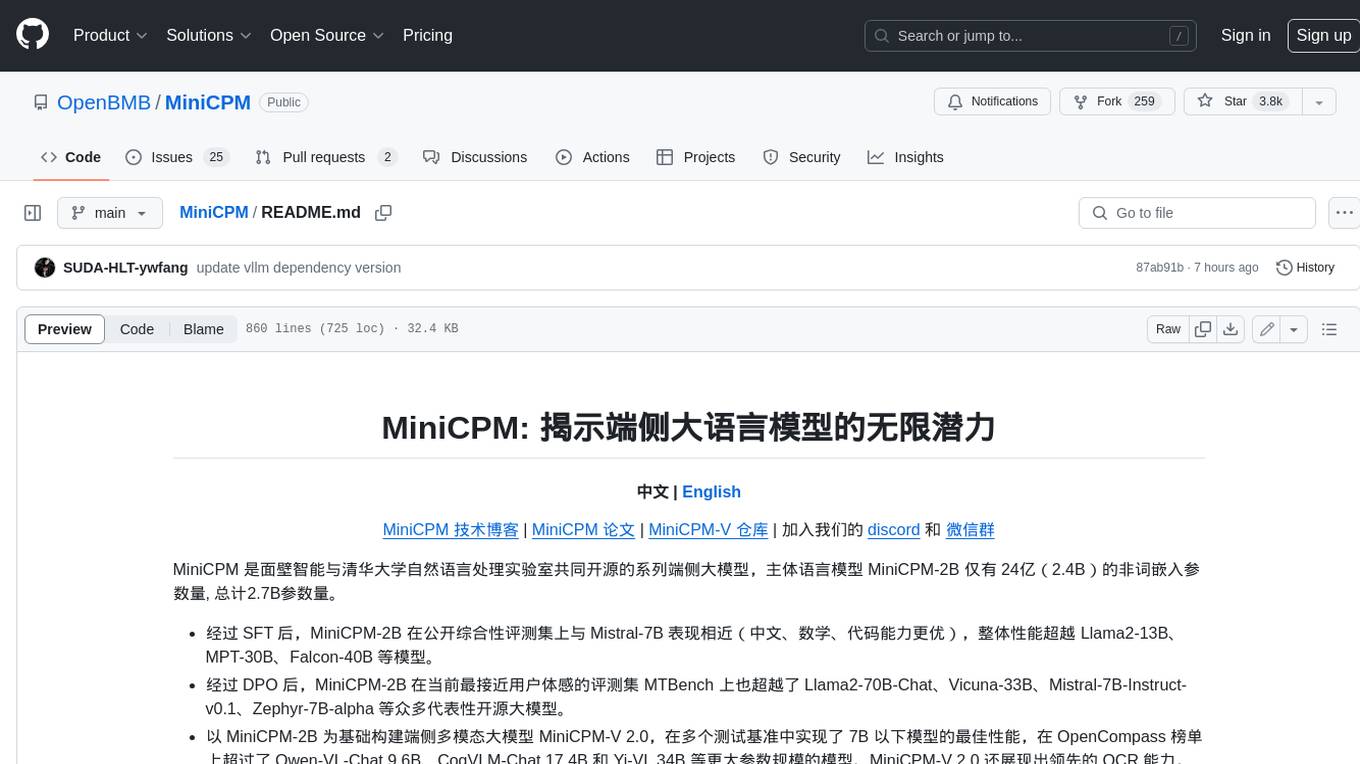Open the Pricing page

pyautogui.click(x=427, y=35)
